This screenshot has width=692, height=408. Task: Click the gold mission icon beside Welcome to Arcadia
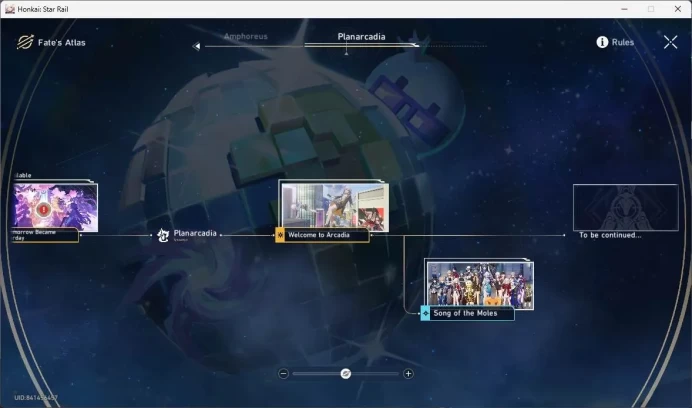coord(280,235)
